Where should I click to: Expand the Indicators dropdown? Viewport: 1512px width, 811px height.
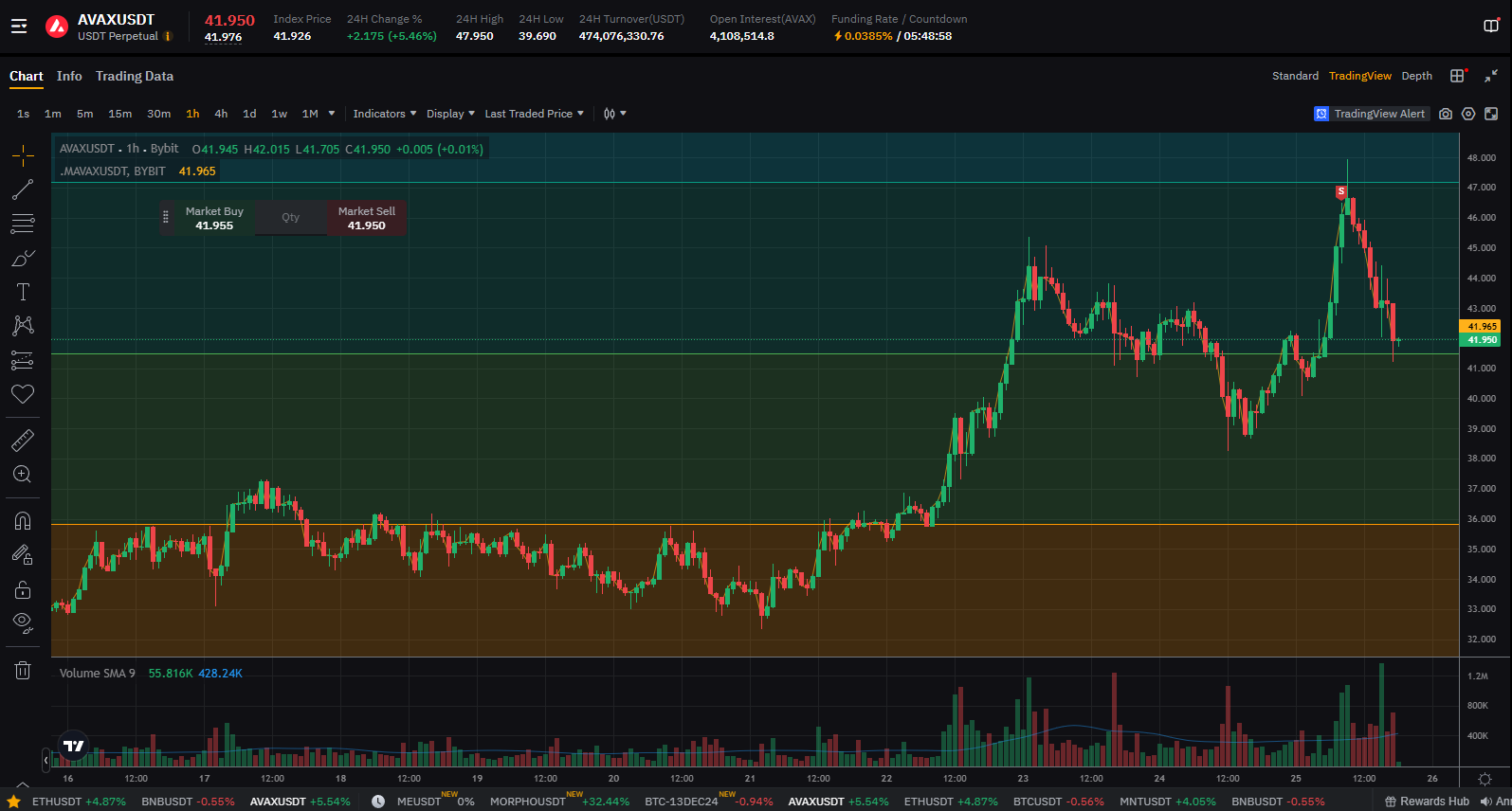click(x=384, y=114)
